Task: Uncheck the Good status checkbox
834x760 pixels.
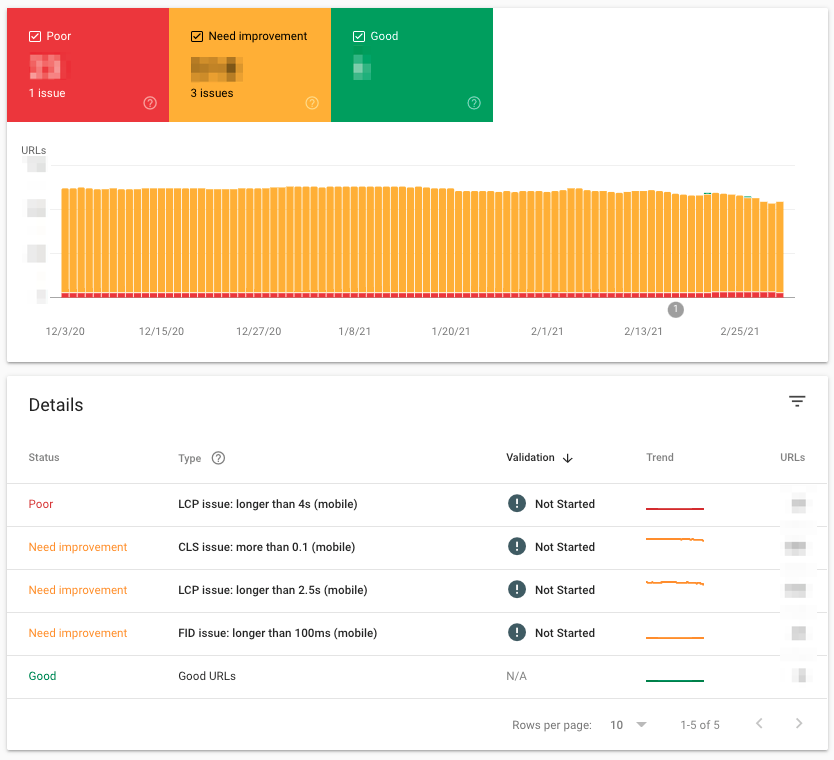Action: point(359,36)
